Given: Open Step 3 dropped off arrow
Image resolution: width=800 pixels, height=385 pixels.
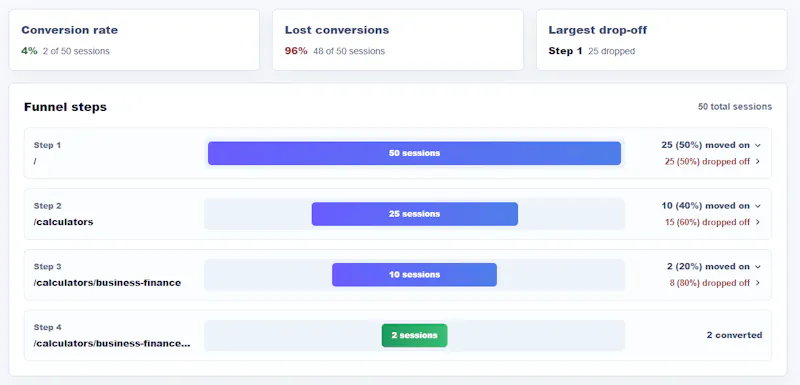Looking at the screenshot, I should (758, 283).
